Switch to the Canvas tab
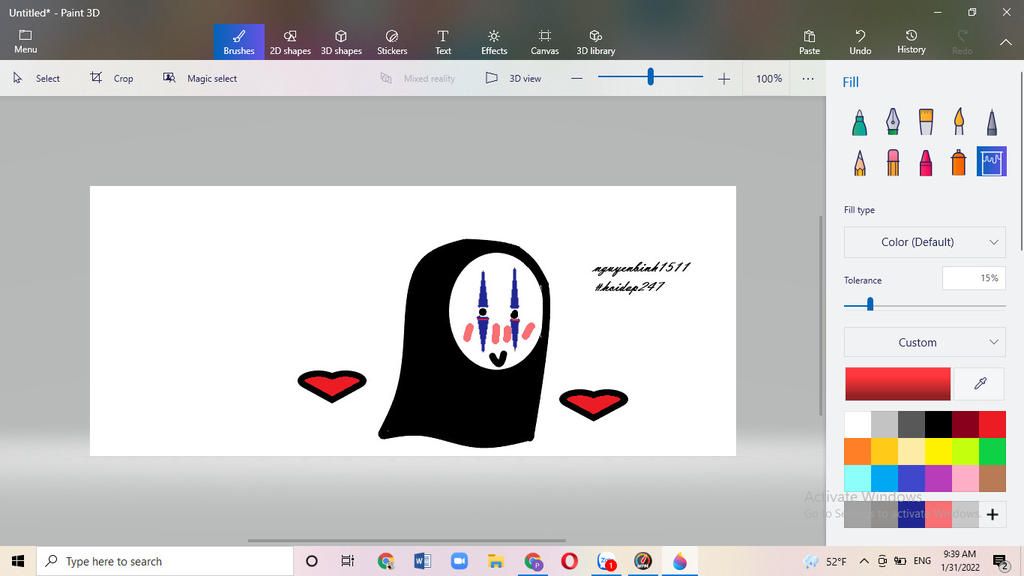This screenshot has height=576, width=1024. point(545,42)
